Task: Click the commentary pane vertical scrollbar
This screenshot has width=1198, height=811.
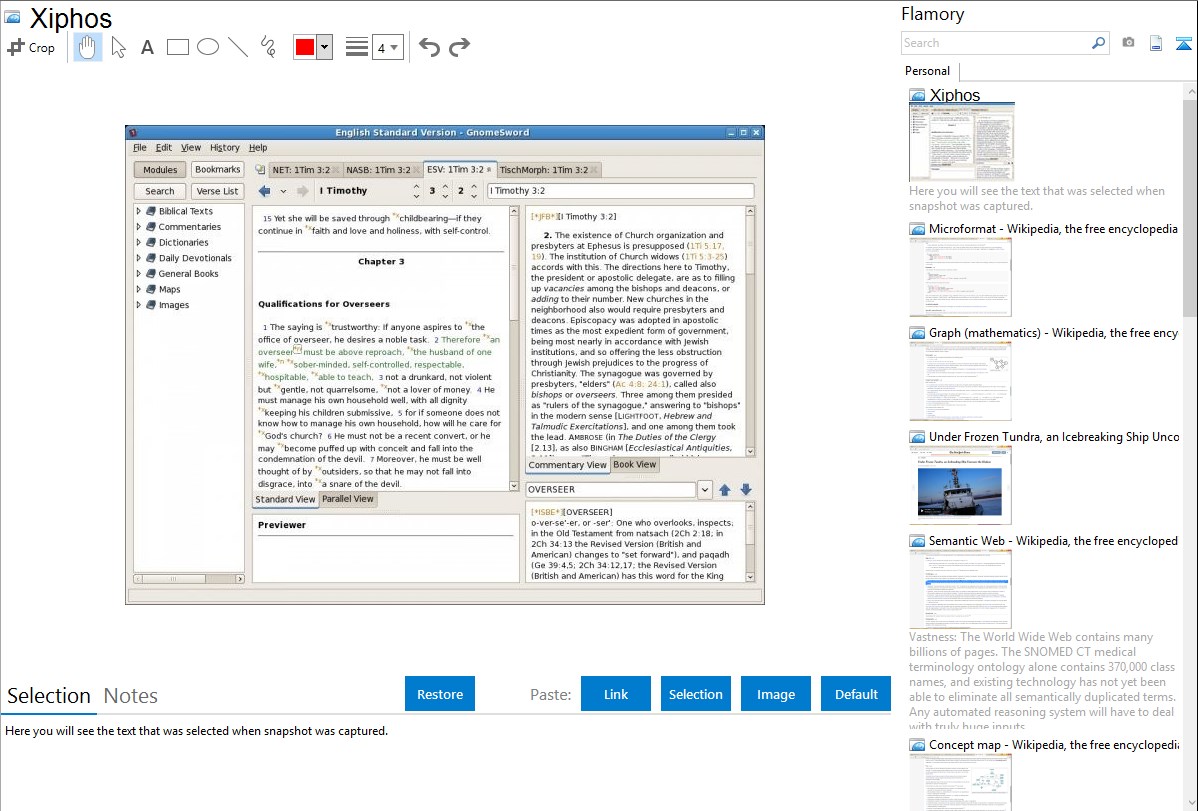Action: pos(750,330)
